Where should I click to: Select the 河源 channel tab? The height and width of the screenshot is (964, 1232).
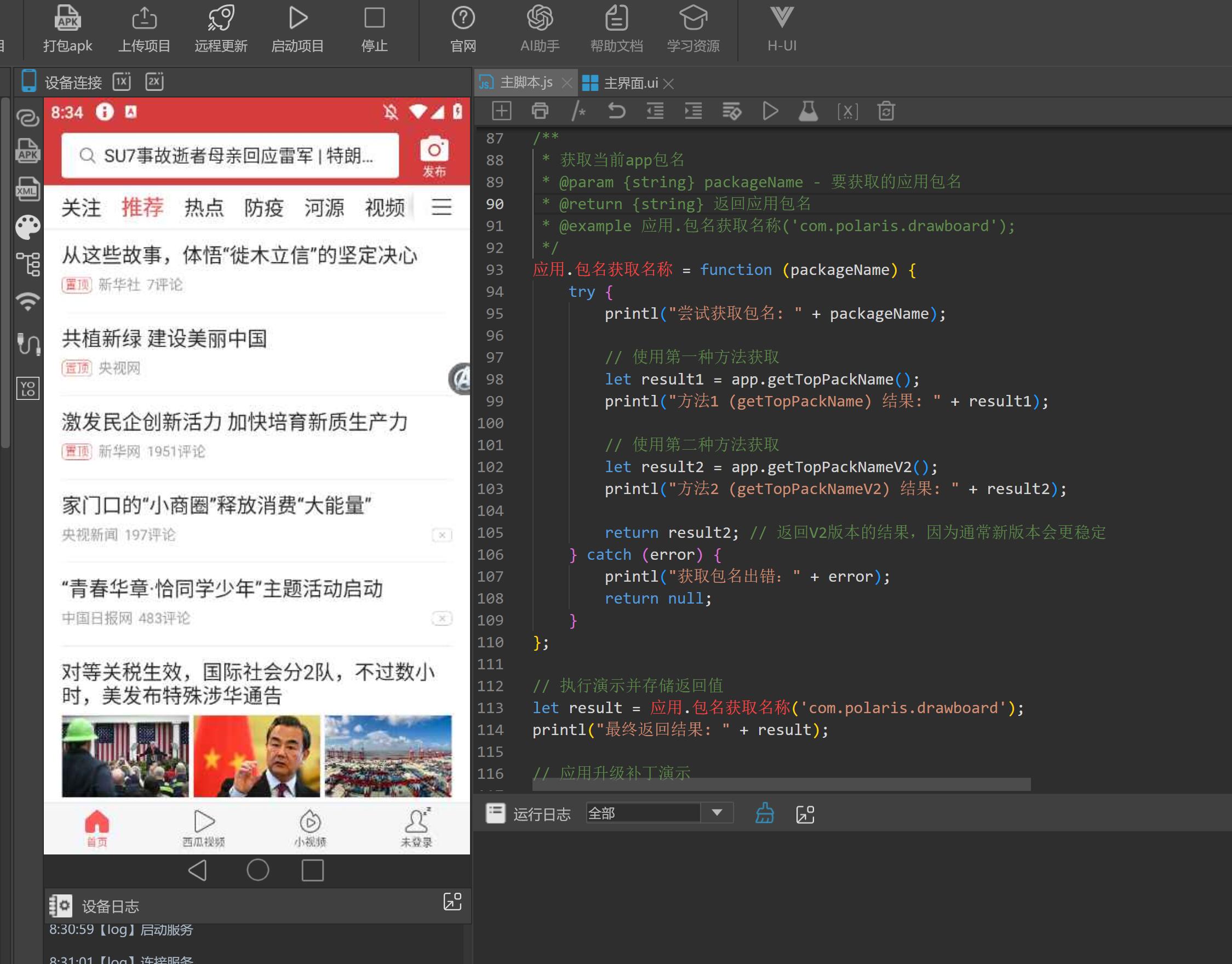(x=324, y=208)
